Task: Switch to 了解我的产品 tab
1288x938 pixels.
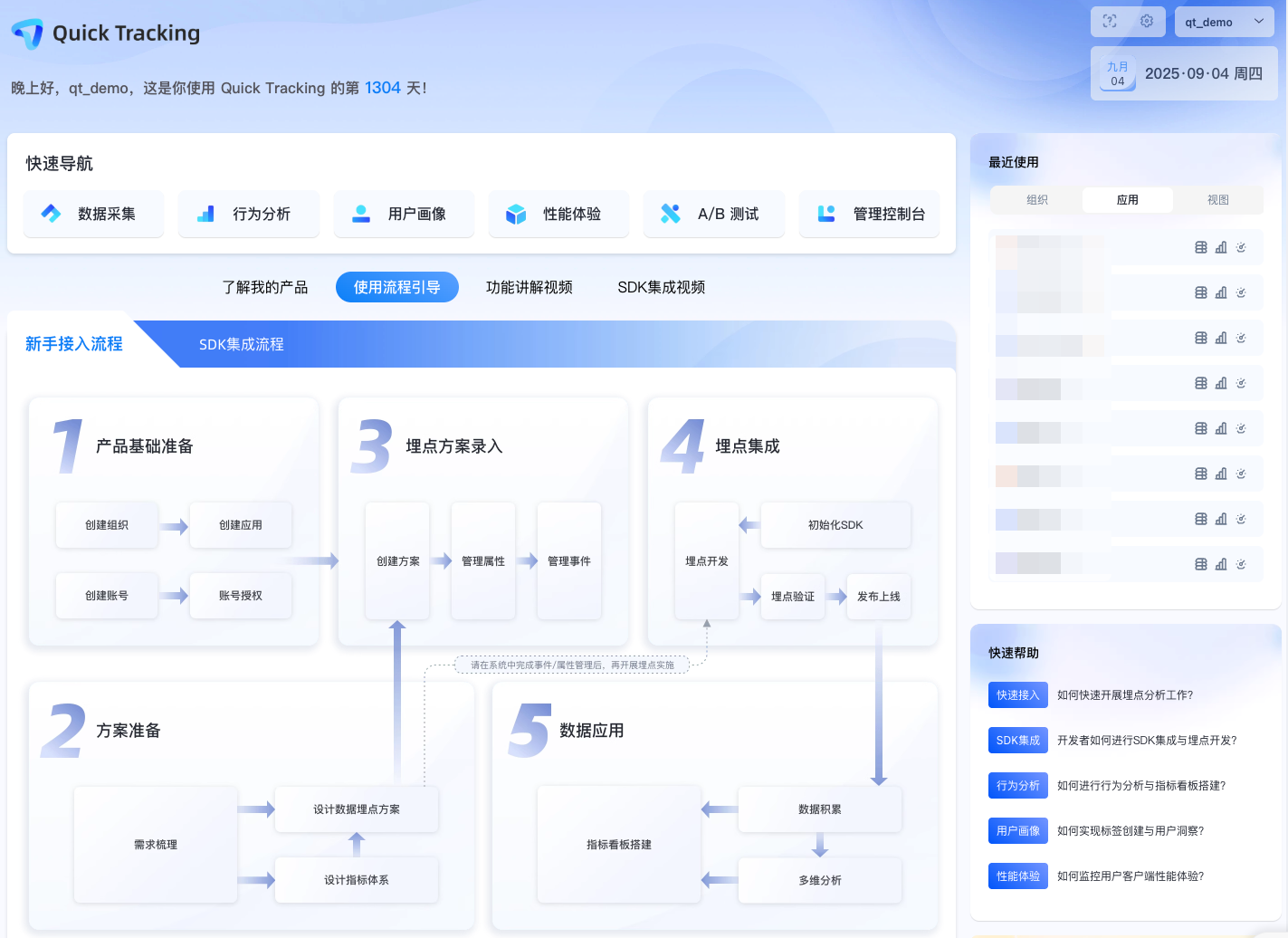Action: click(265, 287)
